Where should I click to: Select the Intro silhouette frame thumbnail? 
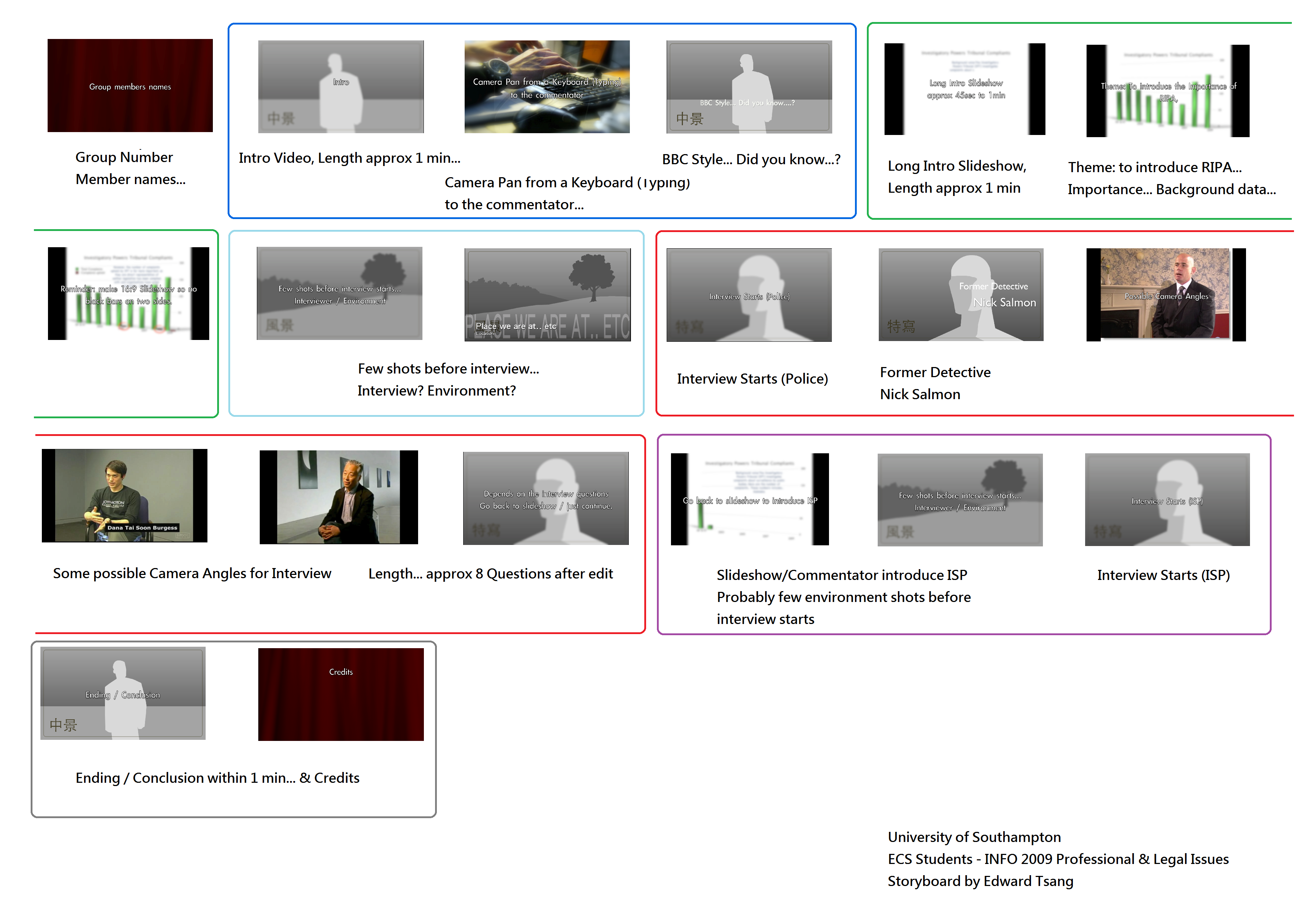pyautogui.click(x=341, y=87)
